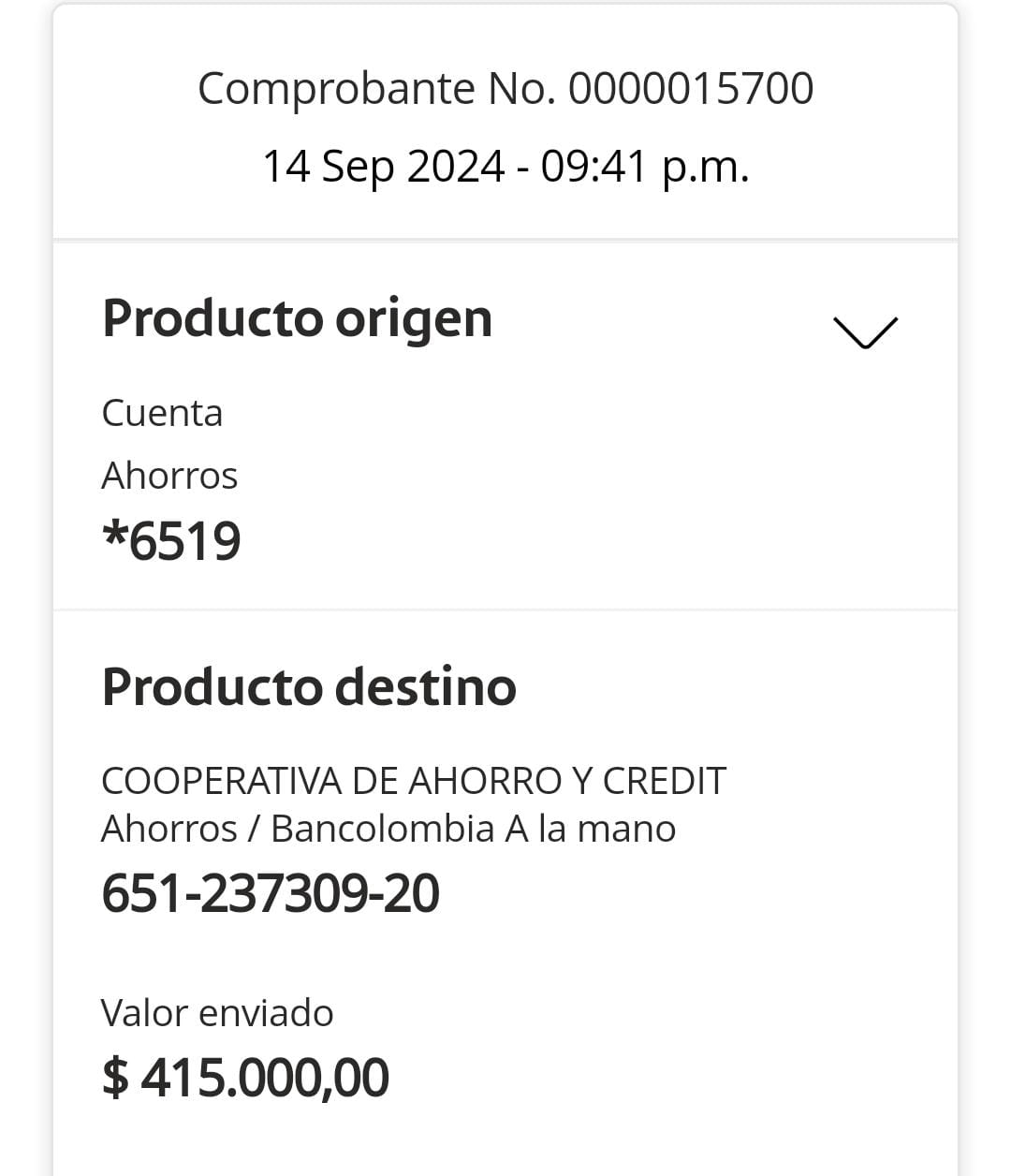Click the Comprobante No. label text
The width and height of the screenshot is (1011, 1176).
377,89
